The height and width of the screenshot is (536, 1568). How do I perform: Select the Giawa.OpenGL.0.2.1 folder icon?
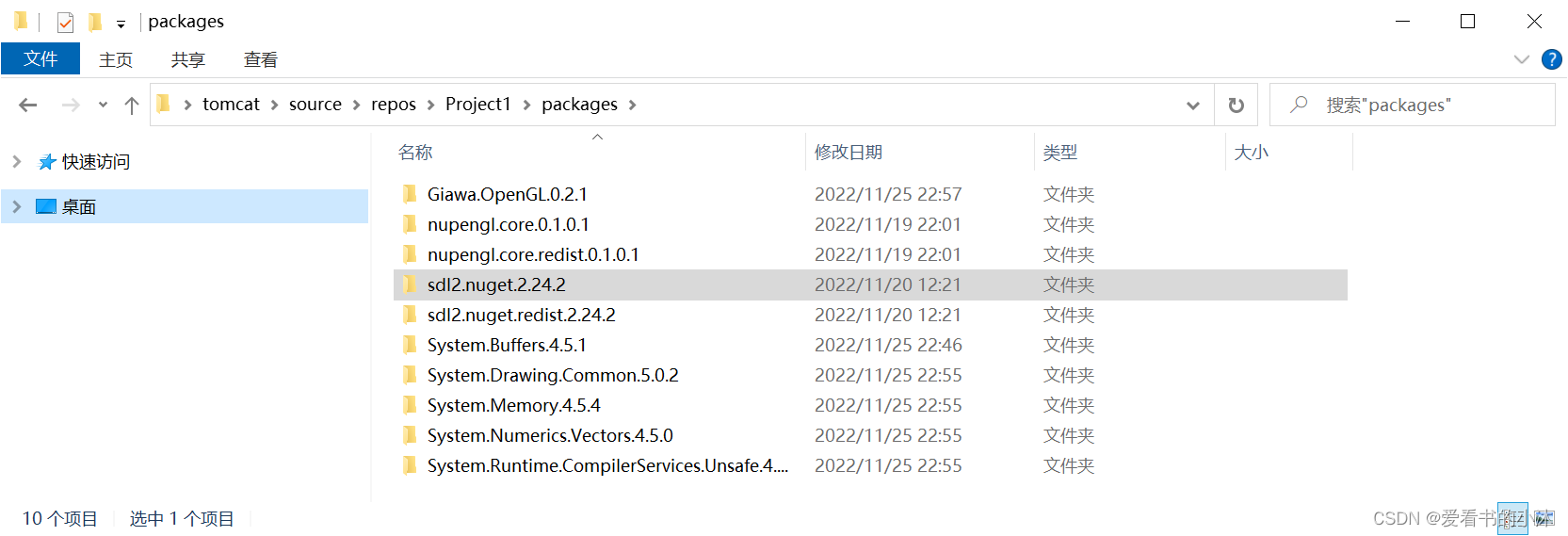click(x=410, y=194)
